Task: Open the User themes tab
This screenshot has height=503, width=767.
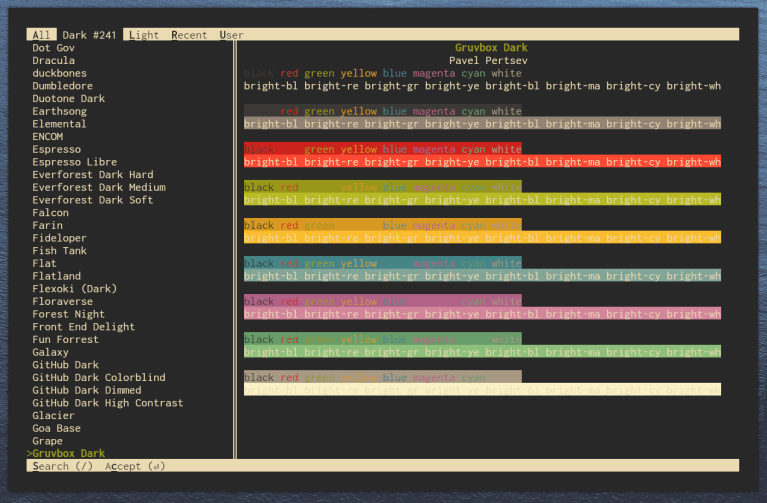Action: coord(231,35)
